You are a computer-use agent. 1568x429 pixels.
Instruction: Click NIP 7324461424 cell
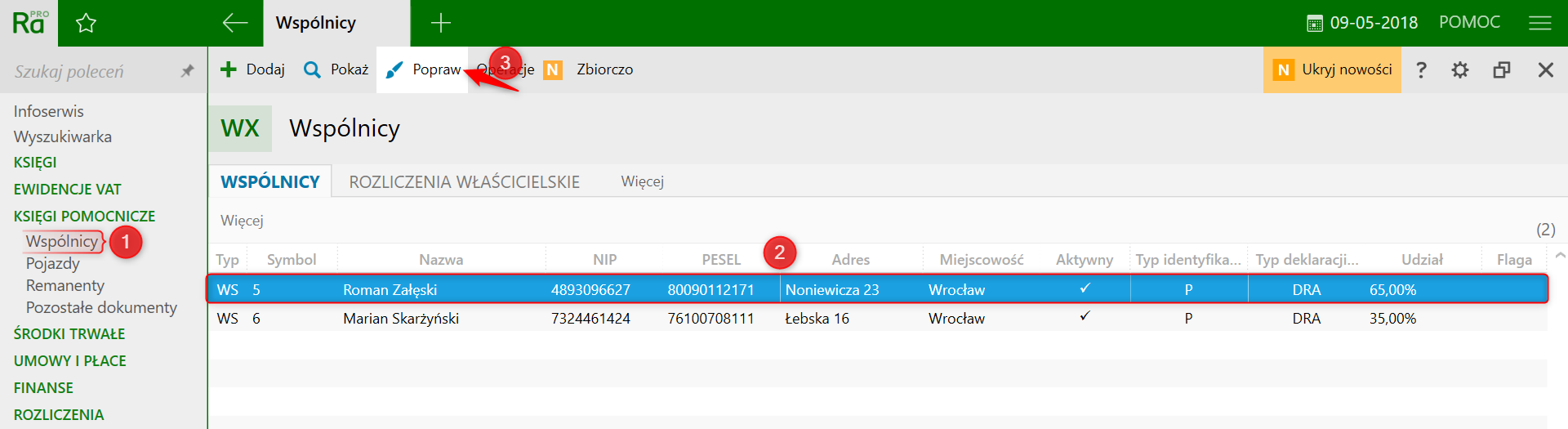(590, 318)
